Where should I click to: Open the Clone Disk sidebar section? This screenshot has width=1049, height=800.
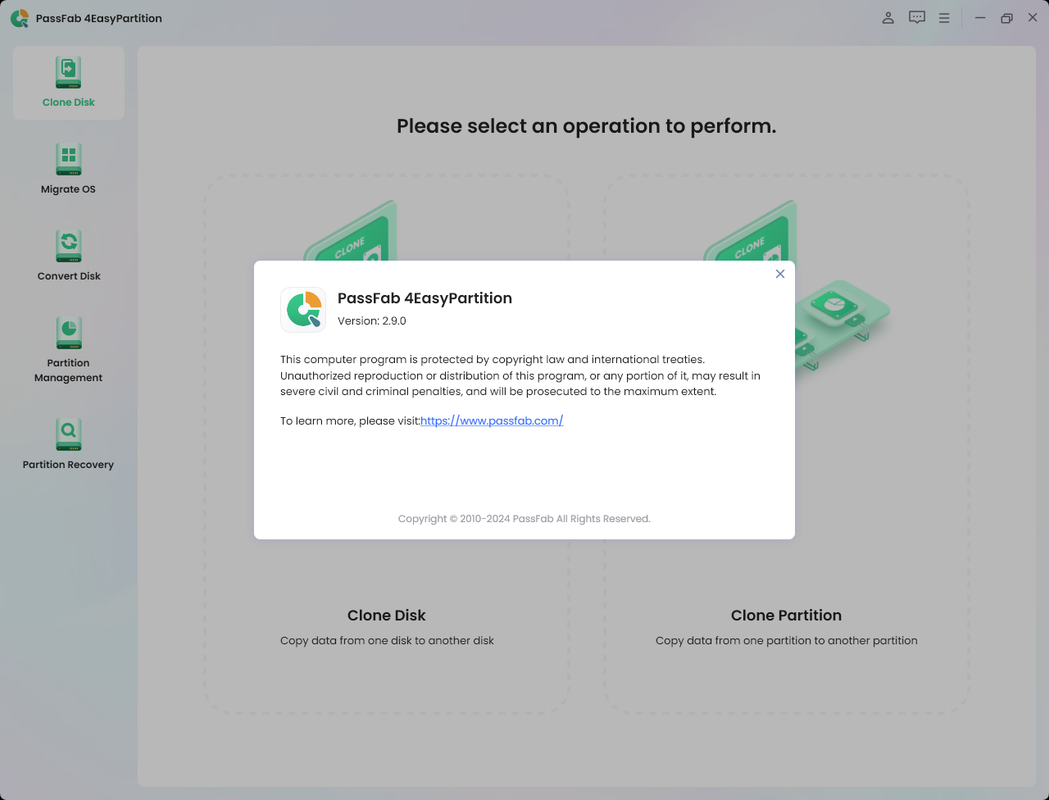[x=68, y=83]
